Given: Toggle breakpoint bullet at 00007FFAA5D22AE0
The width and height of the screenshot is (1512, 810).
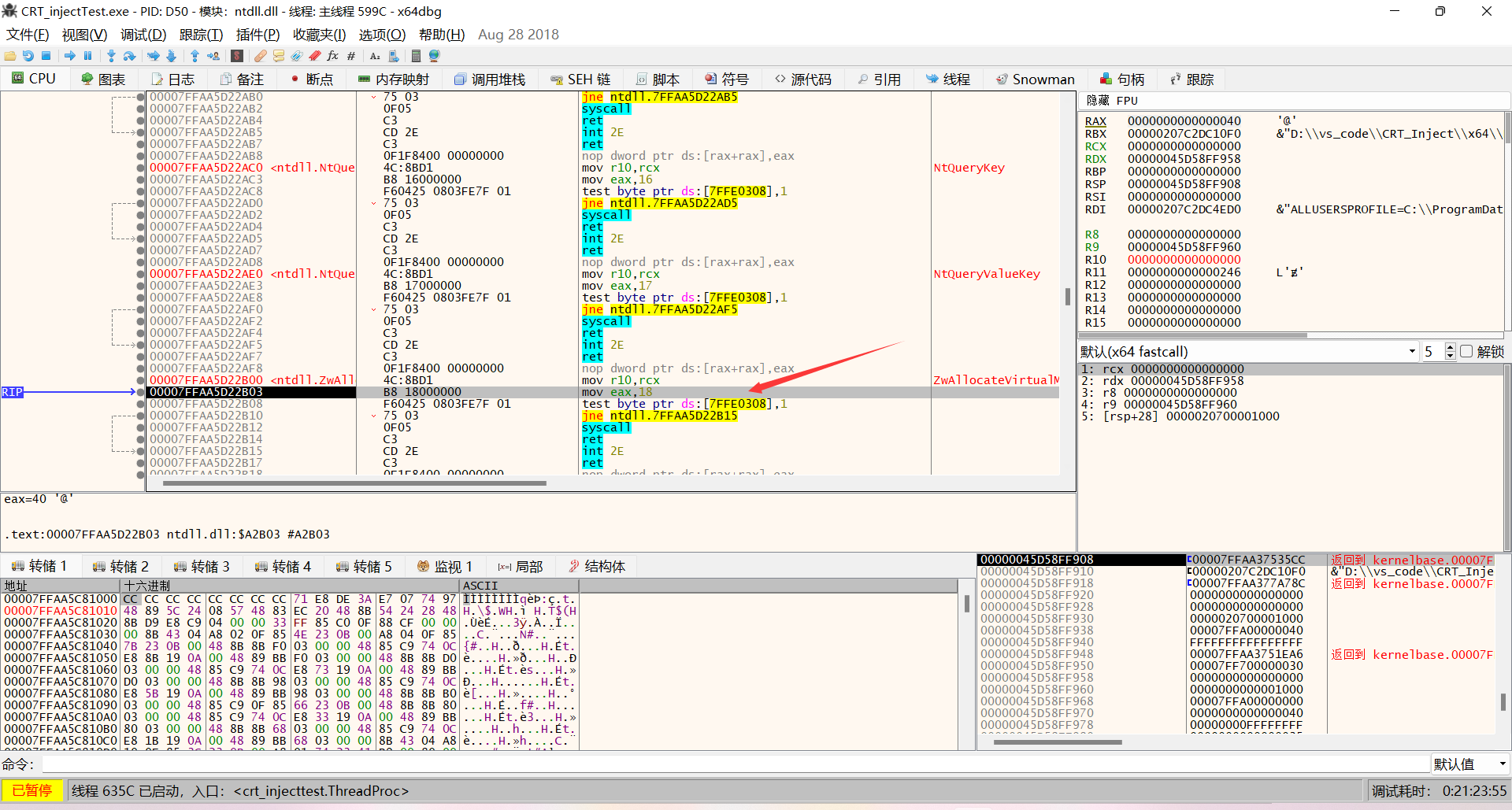Looking at the screenshot, I should [x=141, y=274].
